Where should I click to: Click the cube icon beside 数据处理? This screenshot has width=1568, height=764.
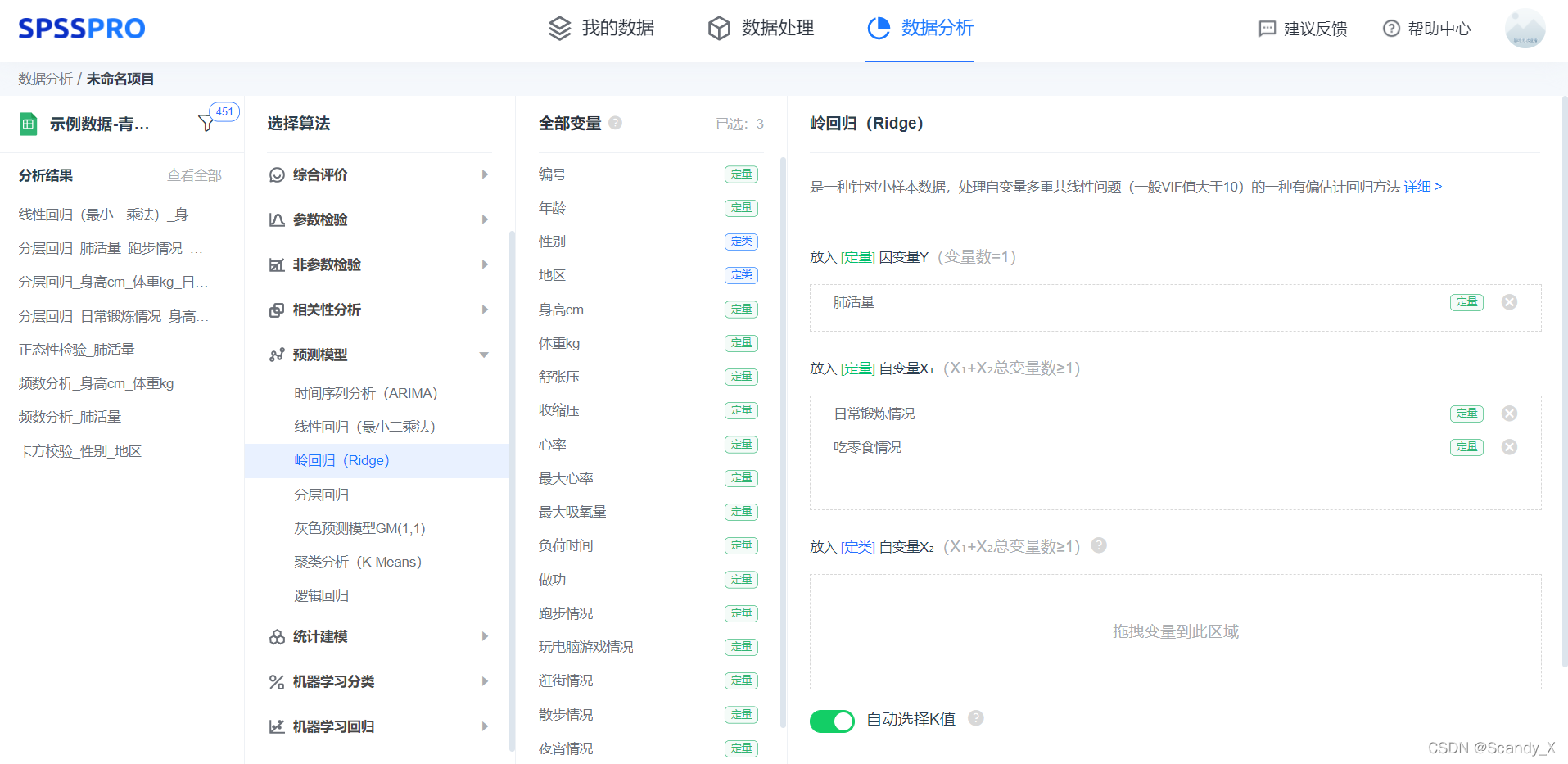(x=719, y=29)
